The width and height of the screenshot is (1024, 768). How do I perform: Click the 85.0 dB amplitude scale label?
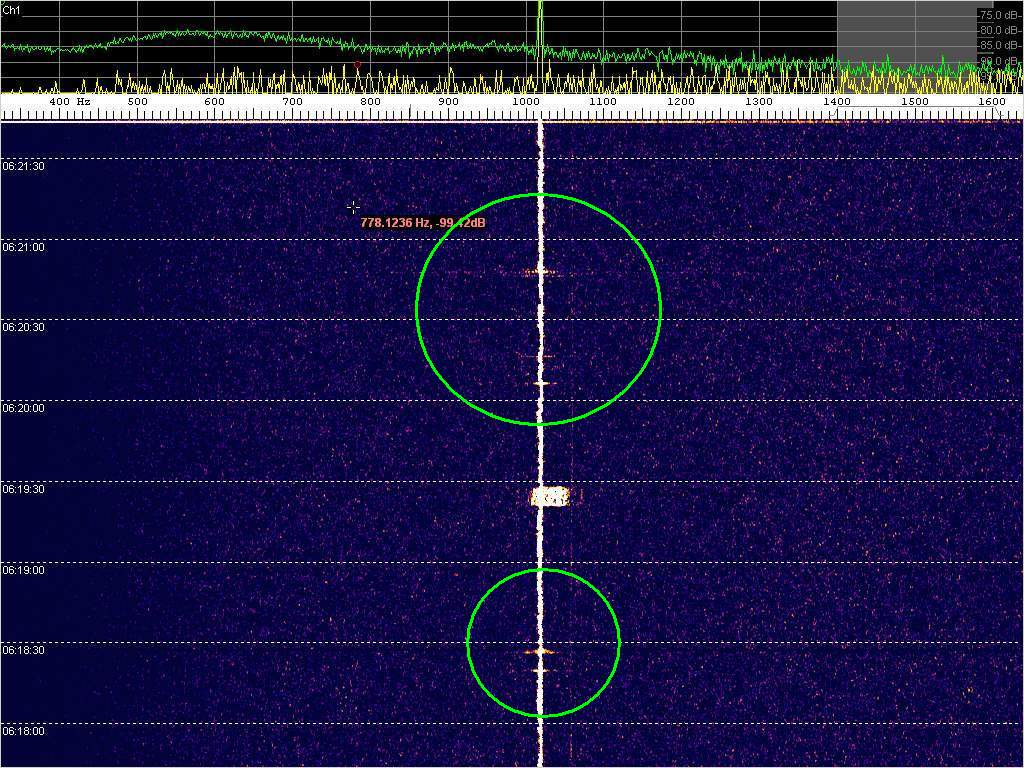coord(999,45)
